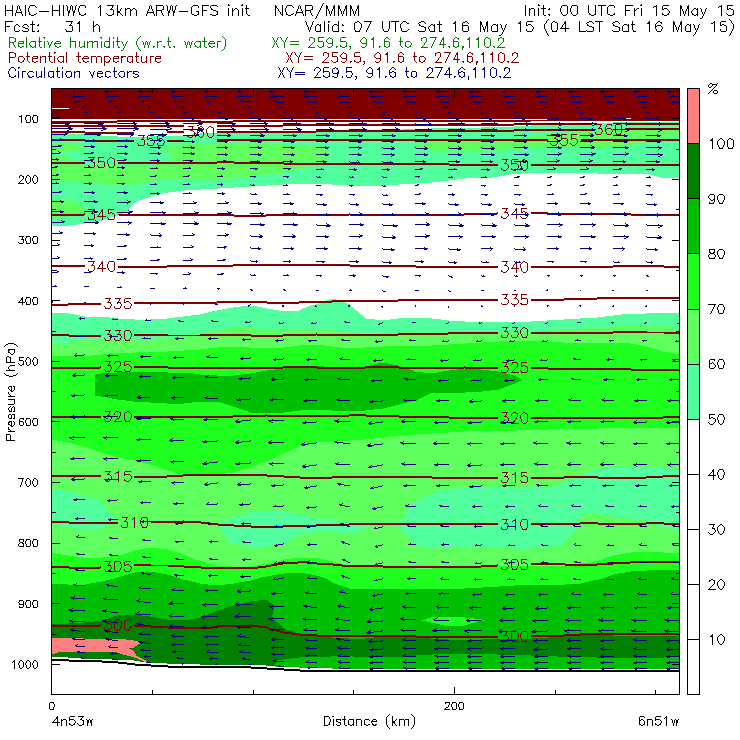Screen dimensions: 740x740
Task: Click the dark maroon band at the plot top
Action: tap(365, 104)
